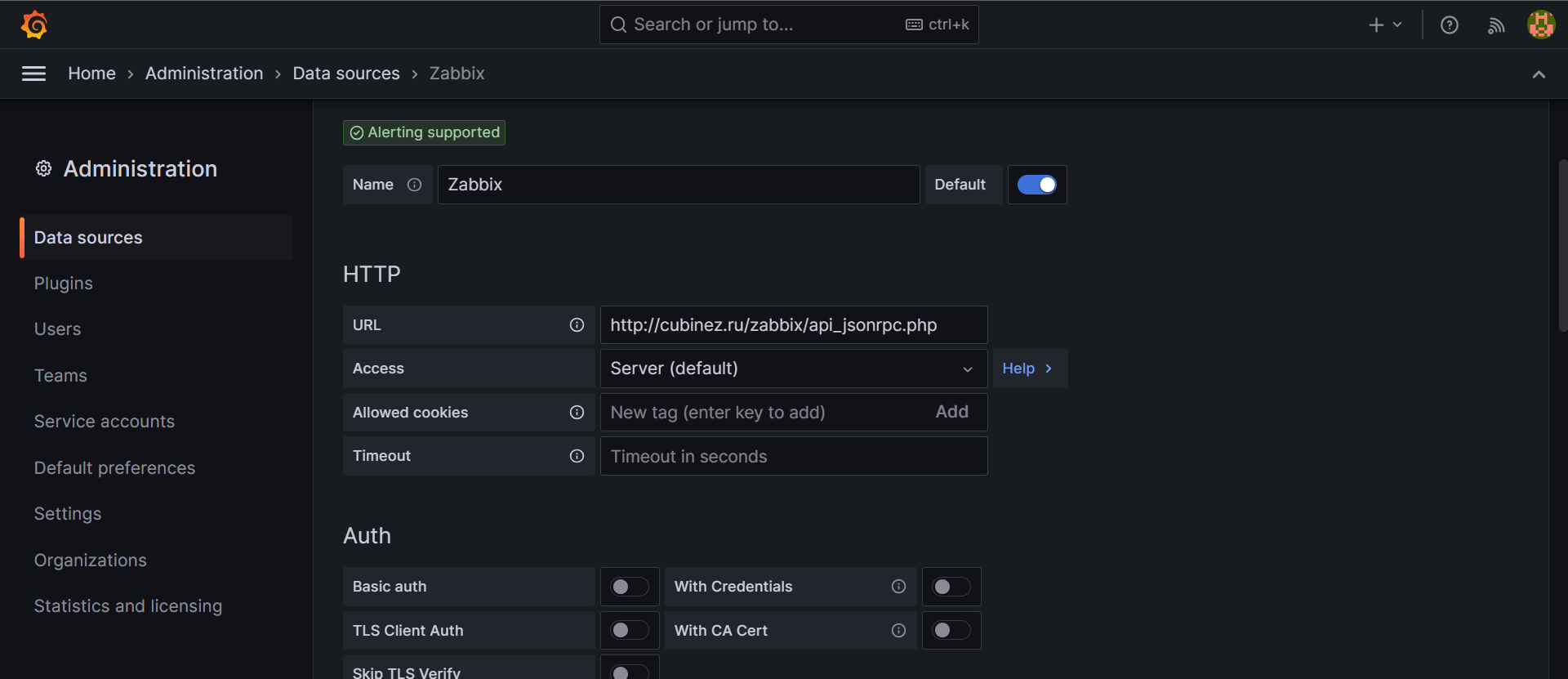Enable the With CA Cert switch
This screenshot has height=679, width=1568.
(951, 631)
